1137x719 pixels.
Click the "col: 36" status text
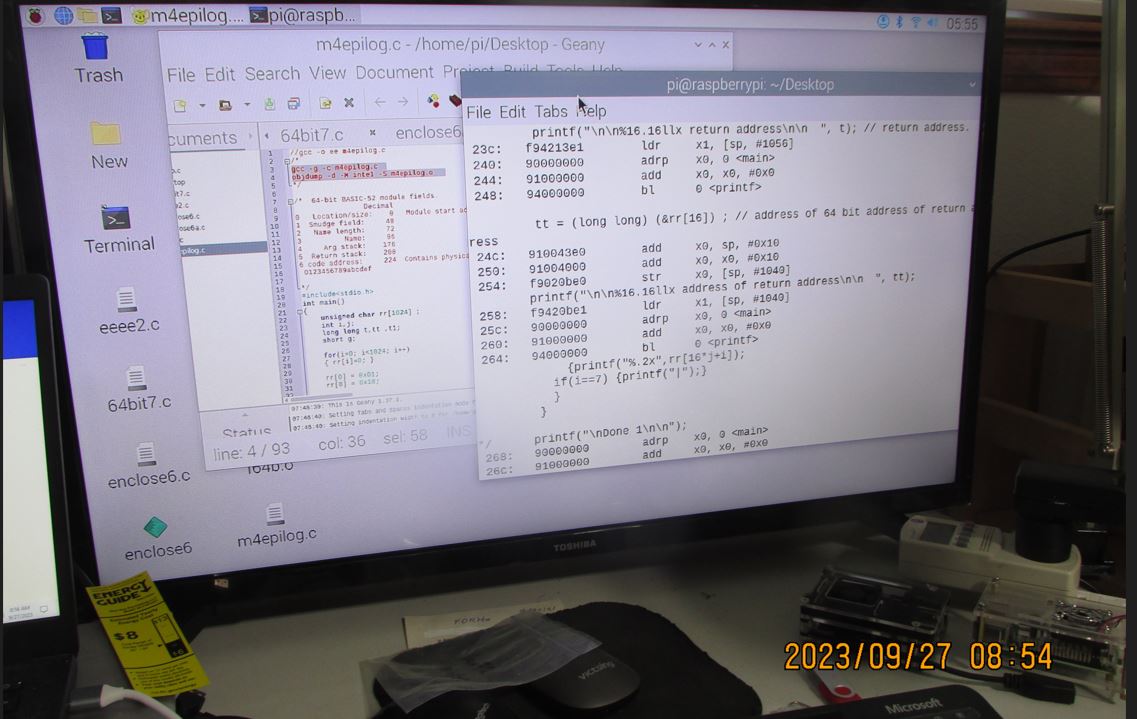point(342,443)
